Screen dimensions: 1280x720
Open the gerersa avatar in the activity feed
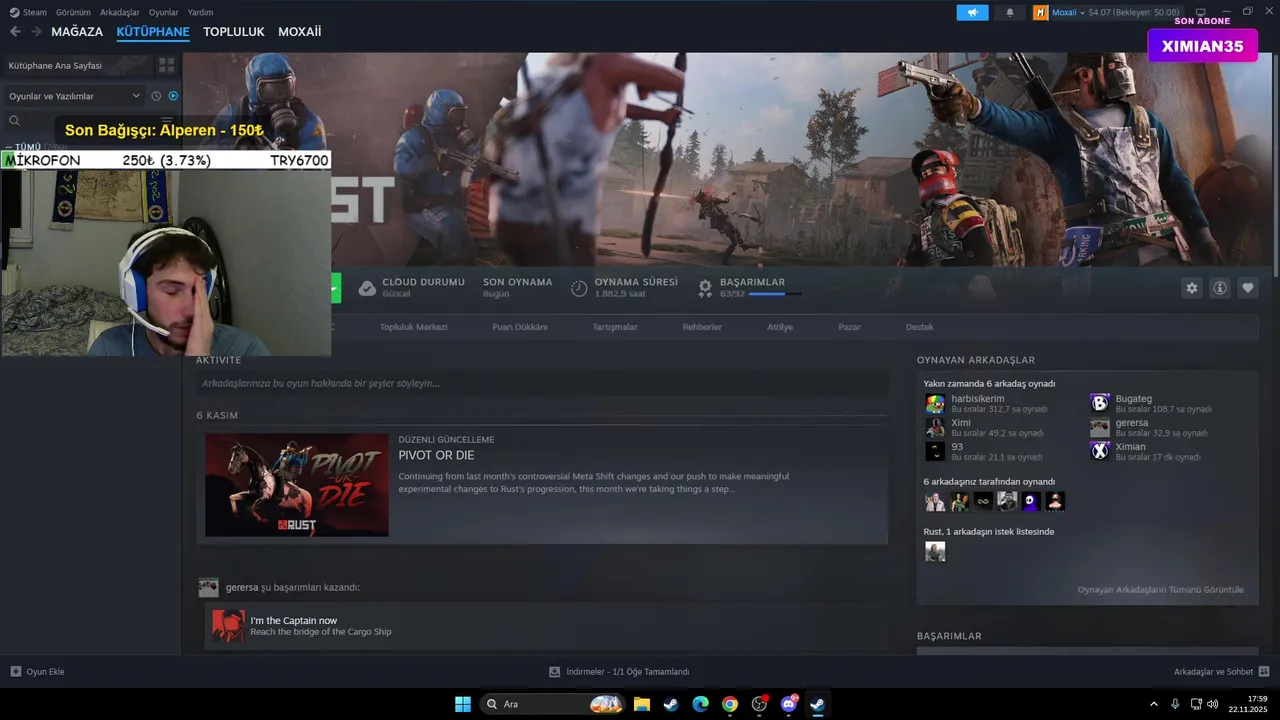pos(208,587)
